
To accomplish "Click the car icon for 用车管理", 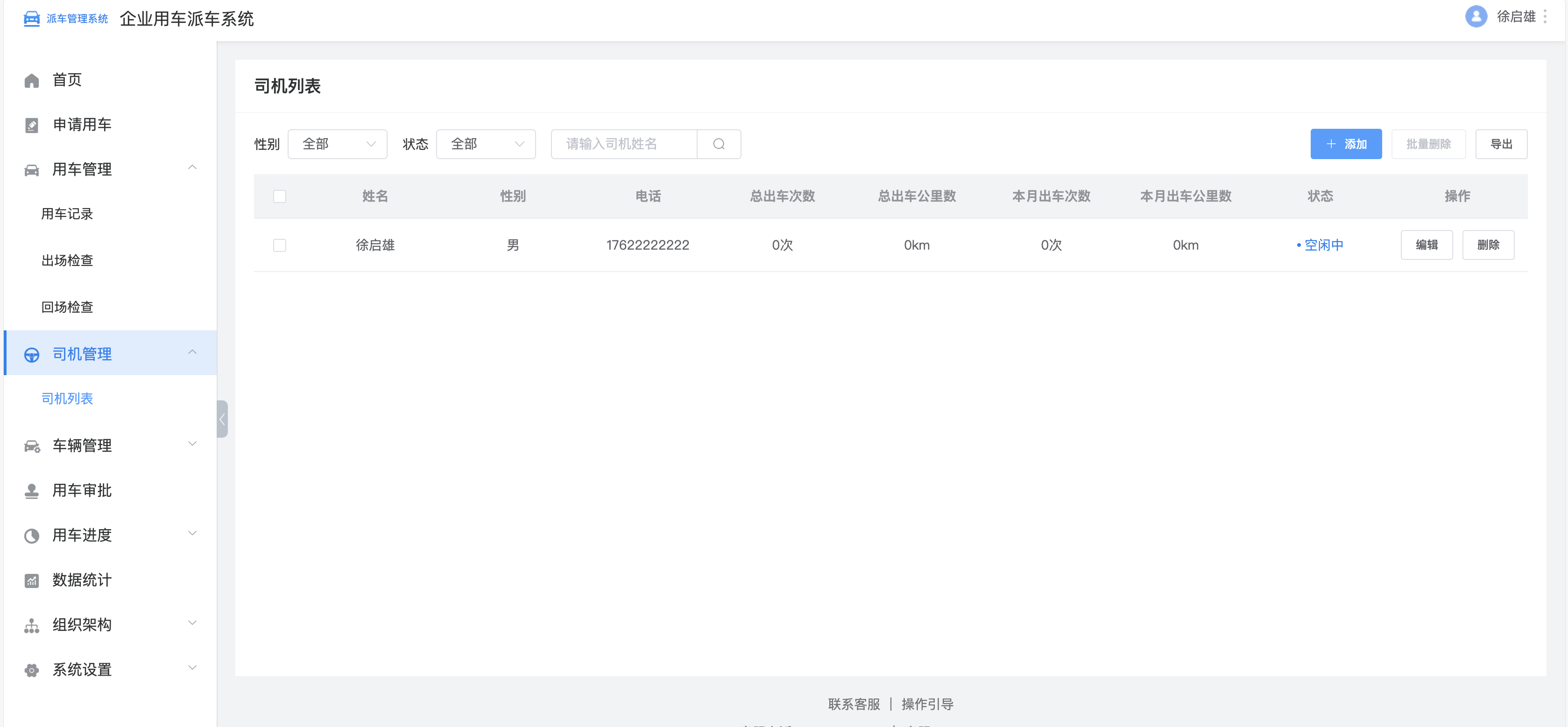I will (x=32, y=170).
